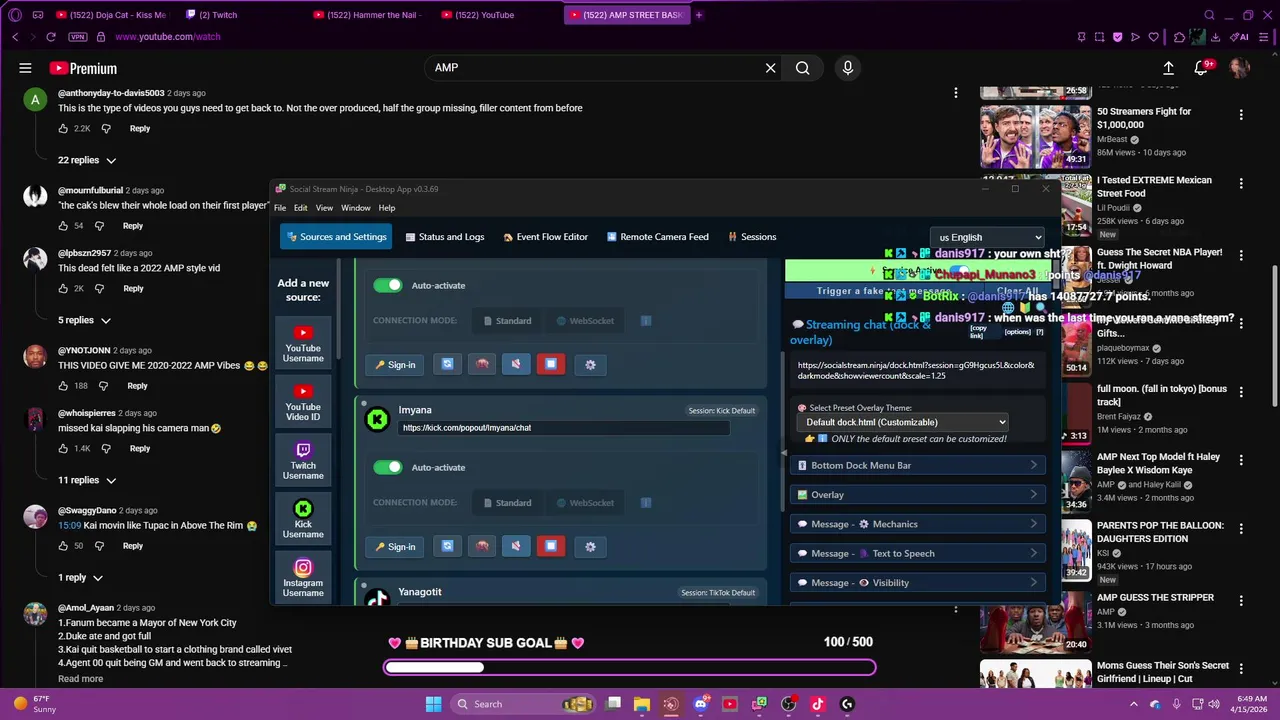Image resolution: width=1280 pixels, height=720 pixels.
Task: Switch to the Status and Logs tab
Action: (444, 237)
